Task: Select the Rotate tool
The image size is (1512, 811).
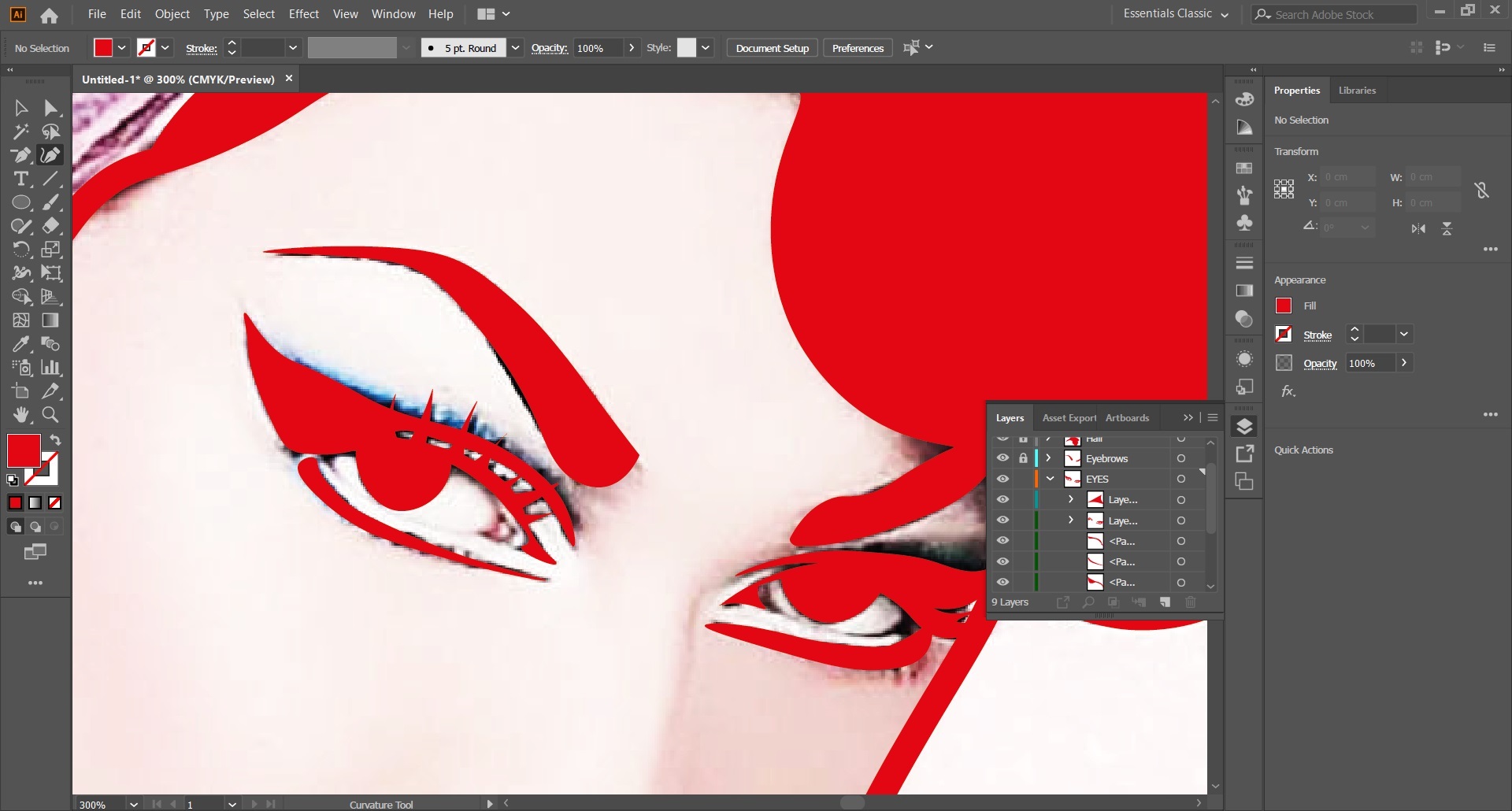Action: 21,250
